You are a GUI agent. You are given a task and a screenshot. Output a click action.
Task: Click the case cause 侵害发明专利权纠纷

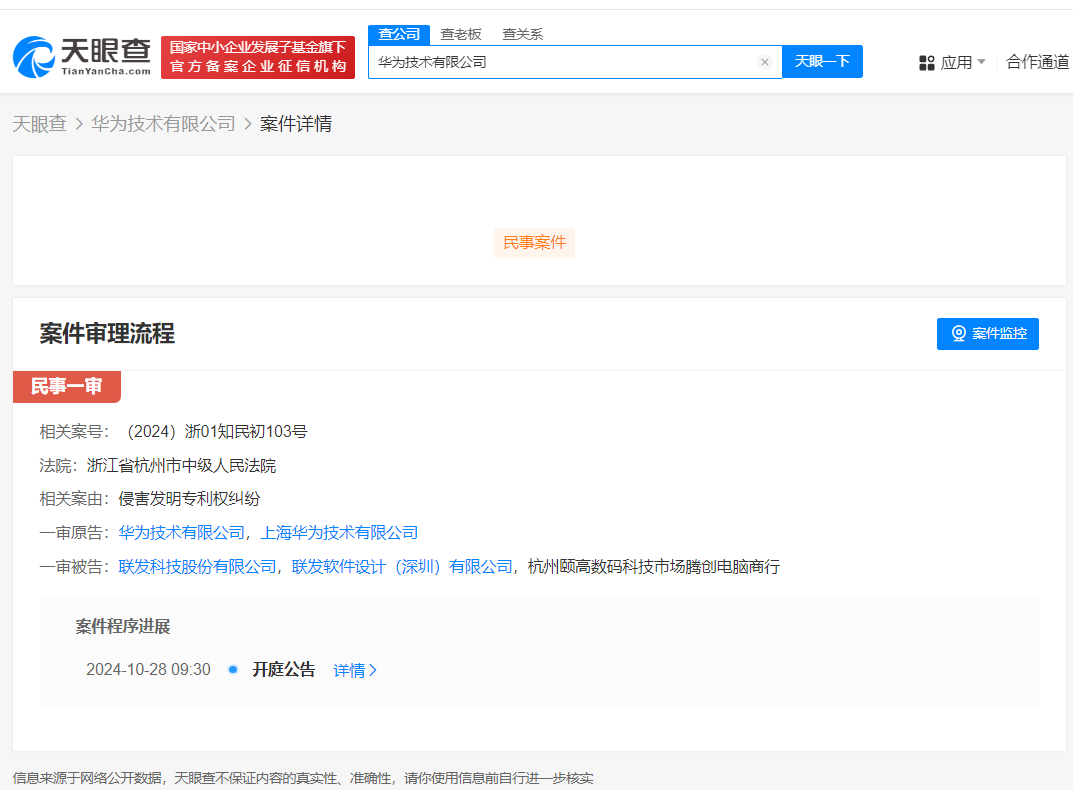[x=189, y=499]
